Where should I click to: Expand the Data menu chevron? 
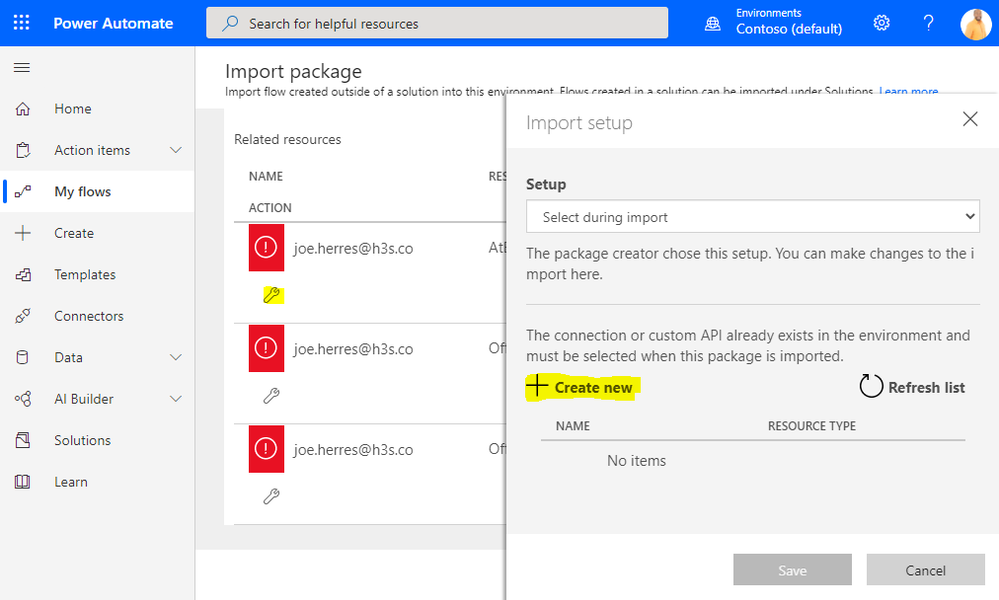[176, 357]
